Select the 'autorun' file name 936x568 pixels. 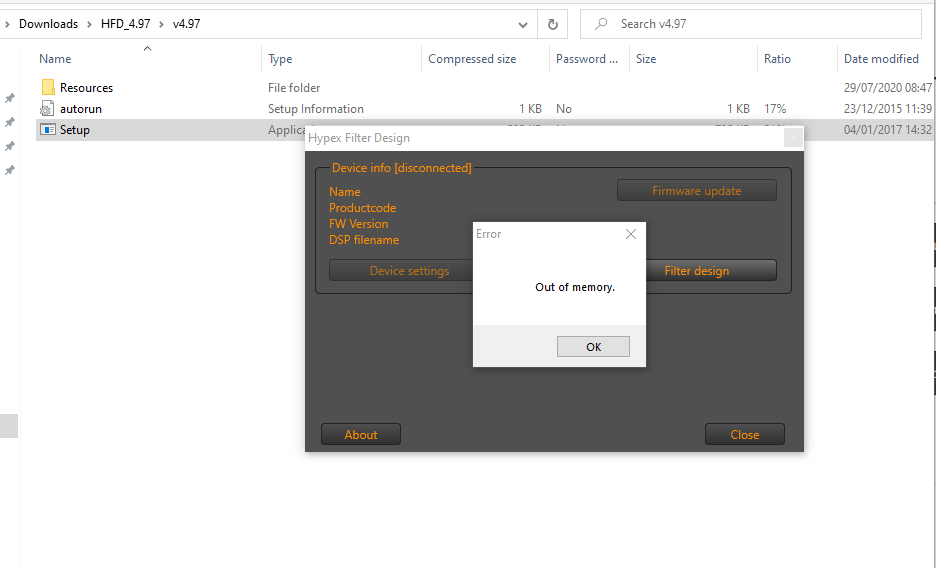click(81, 109)
